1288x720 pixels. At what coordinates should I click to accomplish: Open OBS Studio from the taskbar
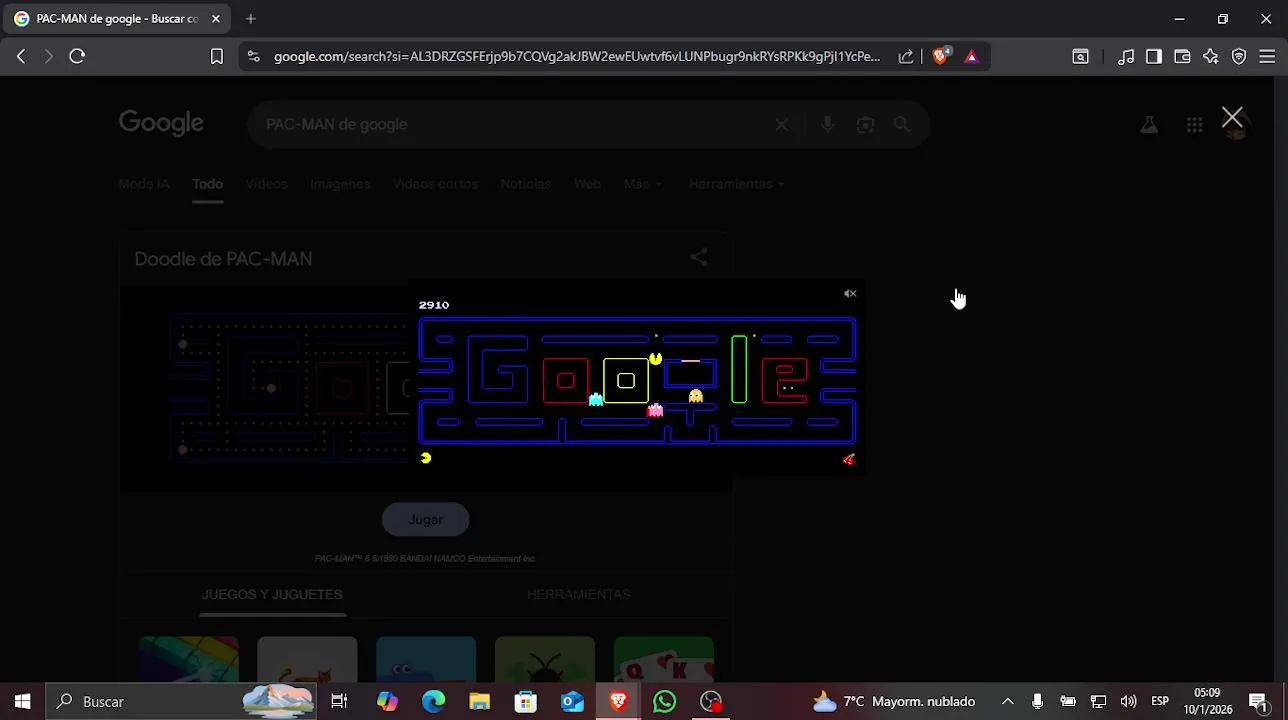tap(711, 701)
